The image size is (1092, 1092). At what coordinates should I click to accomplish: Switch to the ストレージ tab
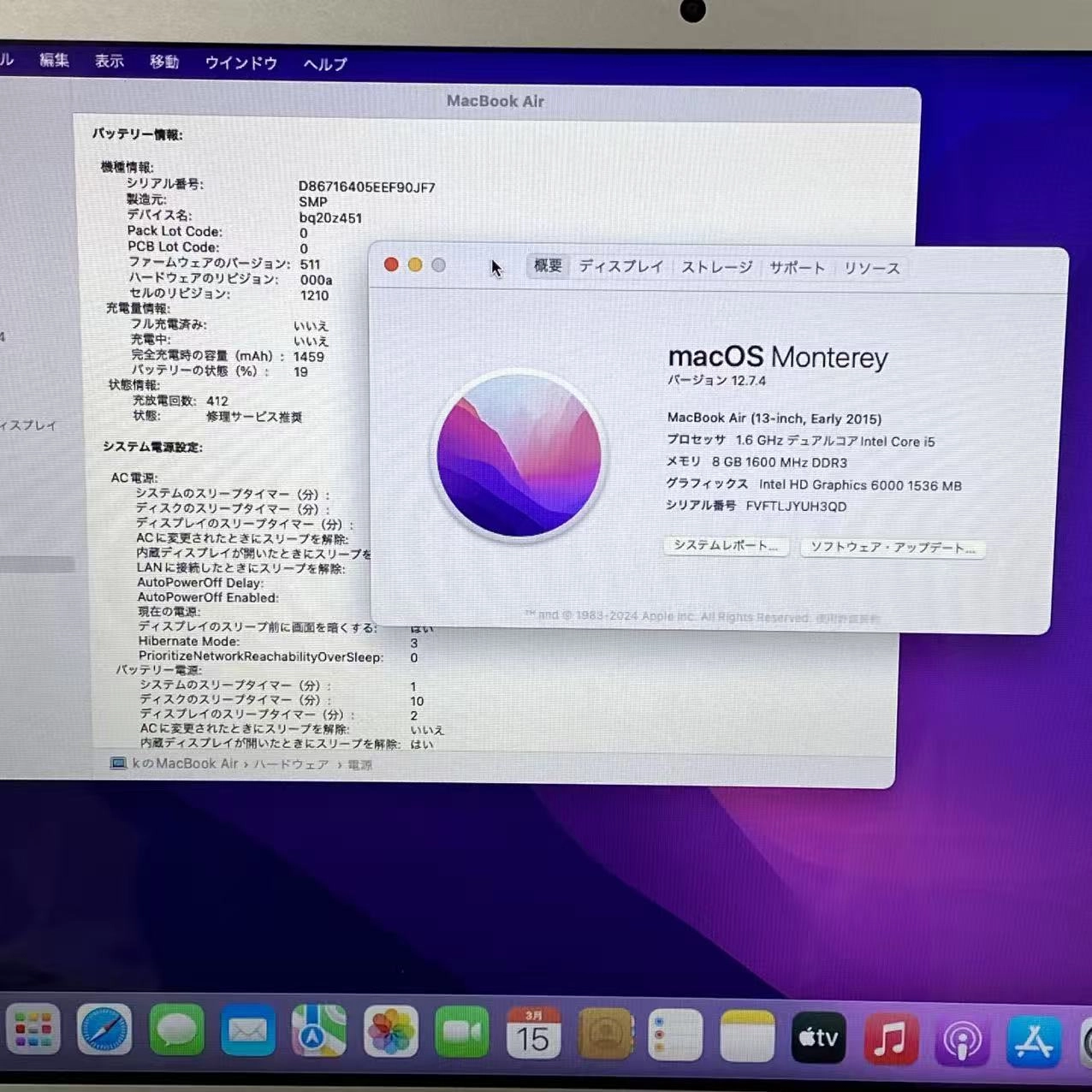tap(716, 267)
